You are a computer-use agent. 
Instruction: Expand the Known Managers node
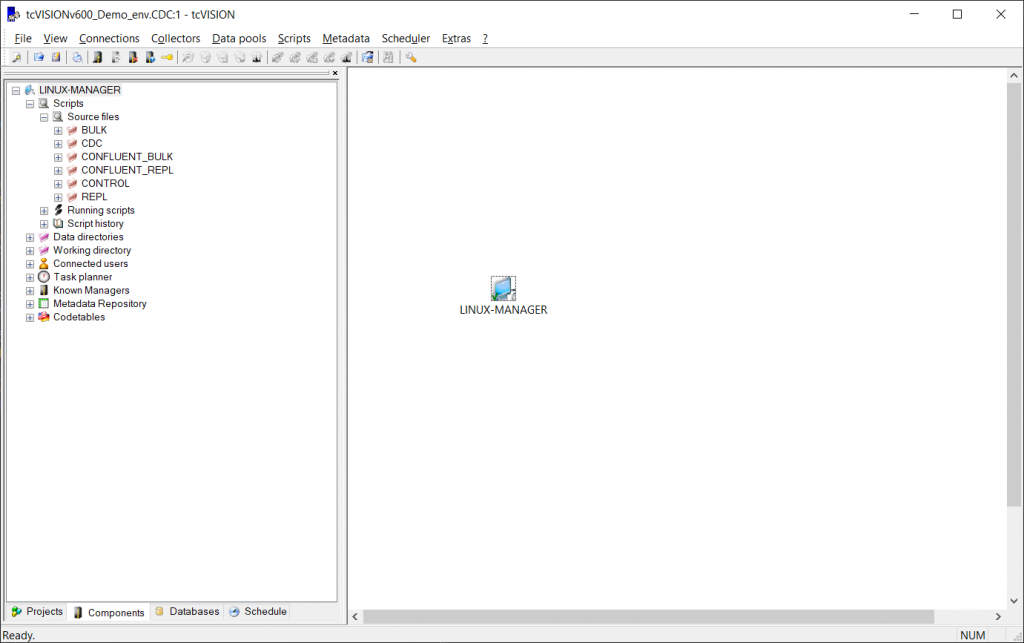click(x=30, y=291)
